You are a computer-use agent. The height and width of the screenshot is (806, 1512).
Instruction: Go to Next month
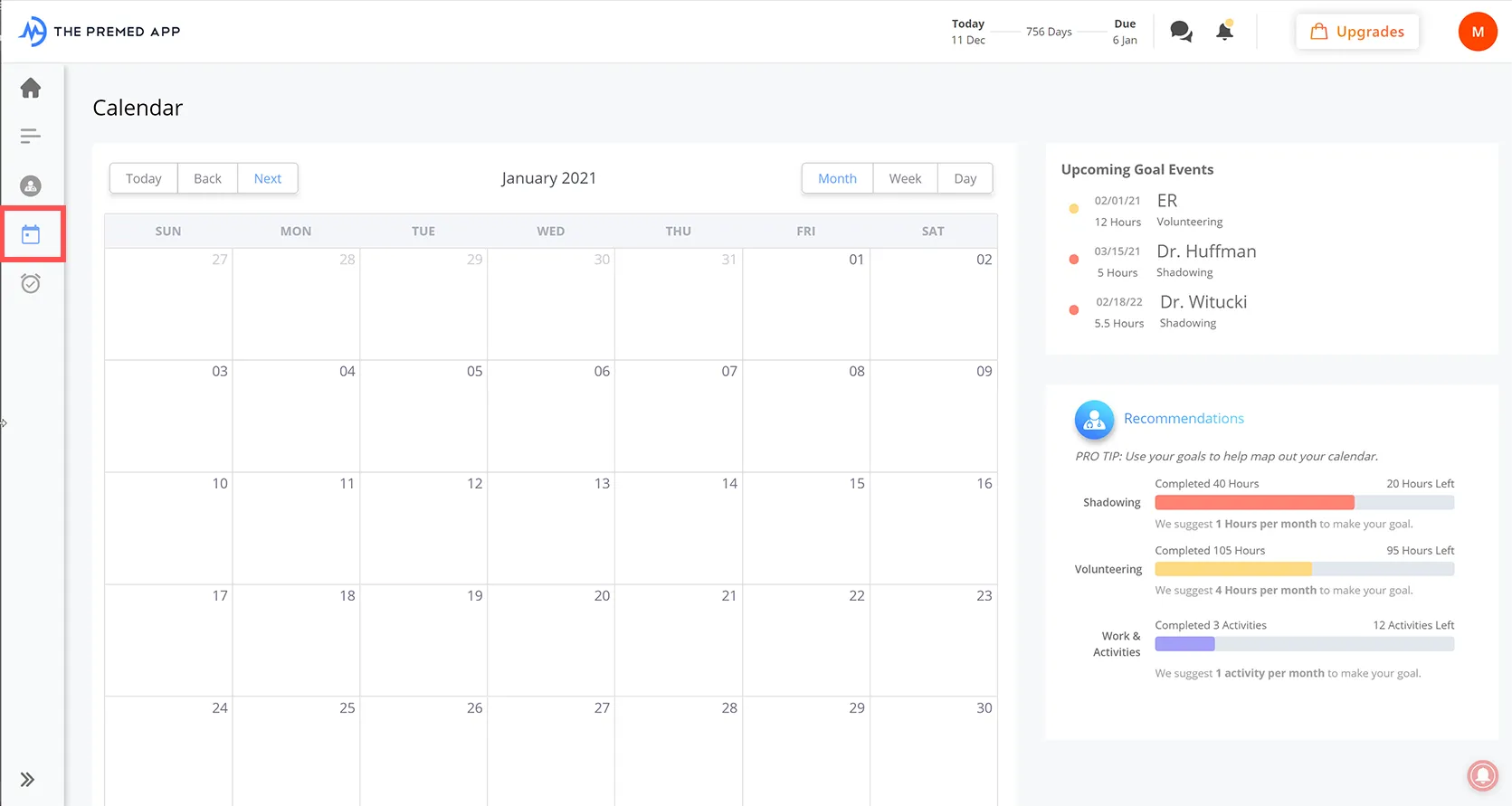(x=268, y=178)
